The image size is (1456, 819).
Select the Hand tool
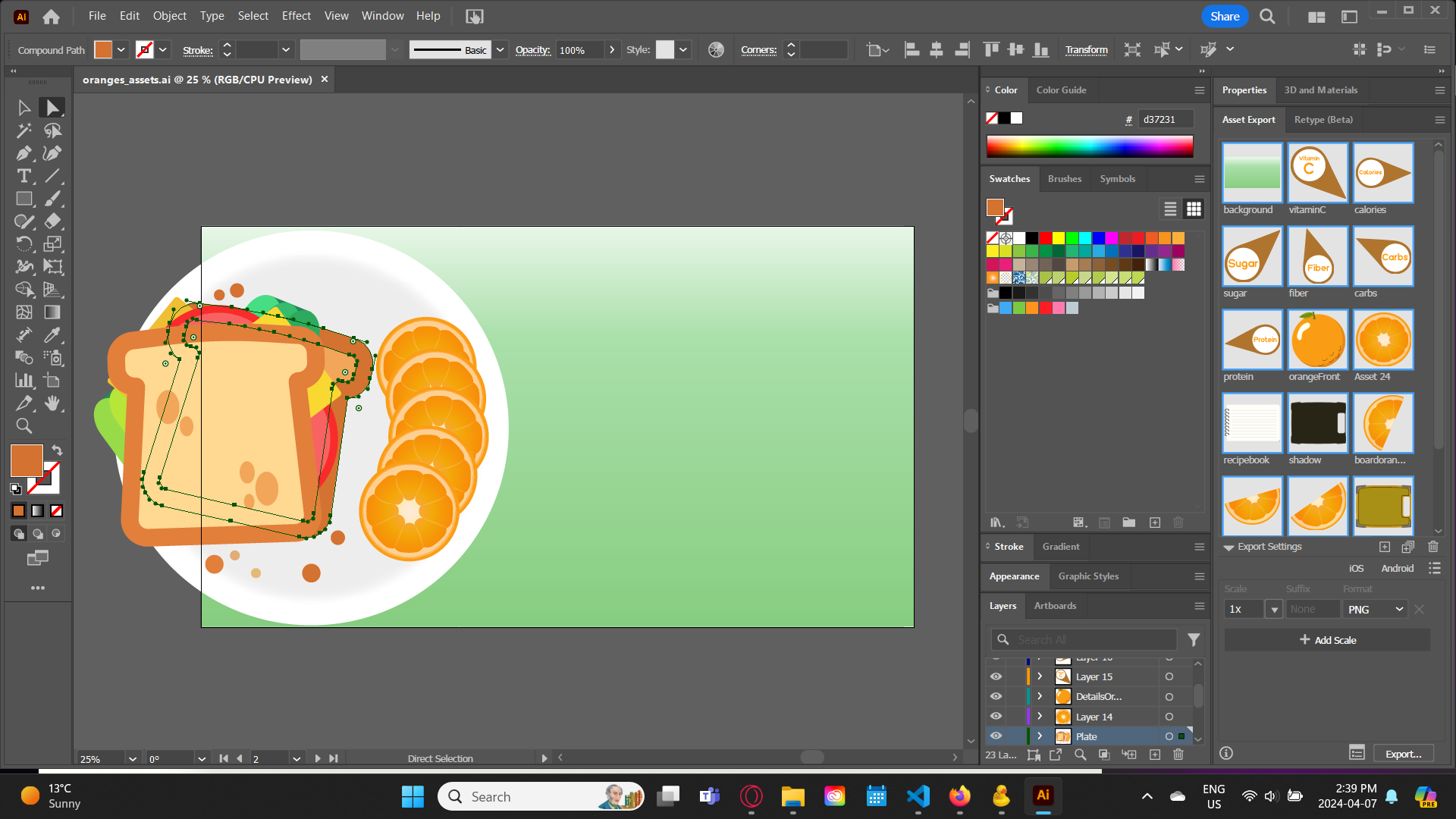[x=52, y=403]
